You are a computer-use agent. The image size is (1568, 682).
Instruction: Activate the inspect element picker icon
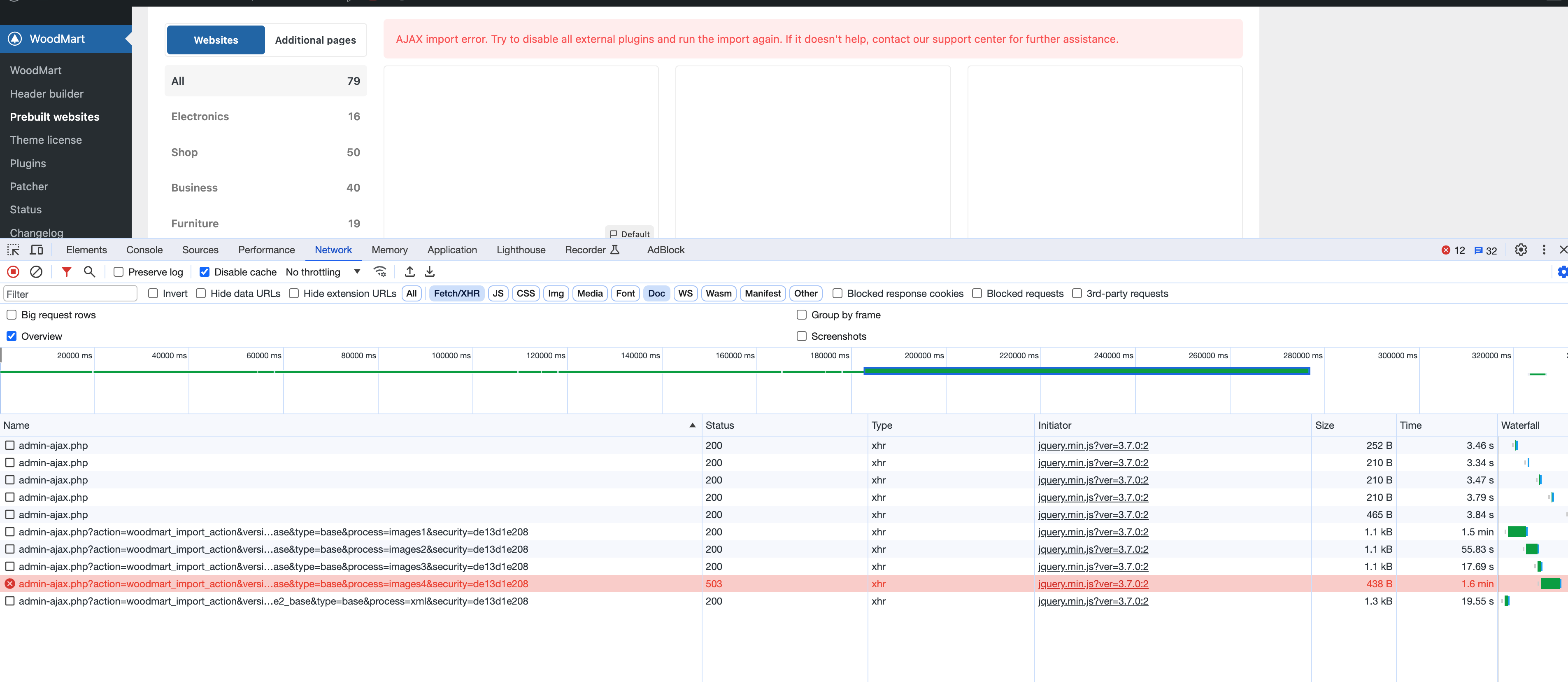click(x=14, y=250)
